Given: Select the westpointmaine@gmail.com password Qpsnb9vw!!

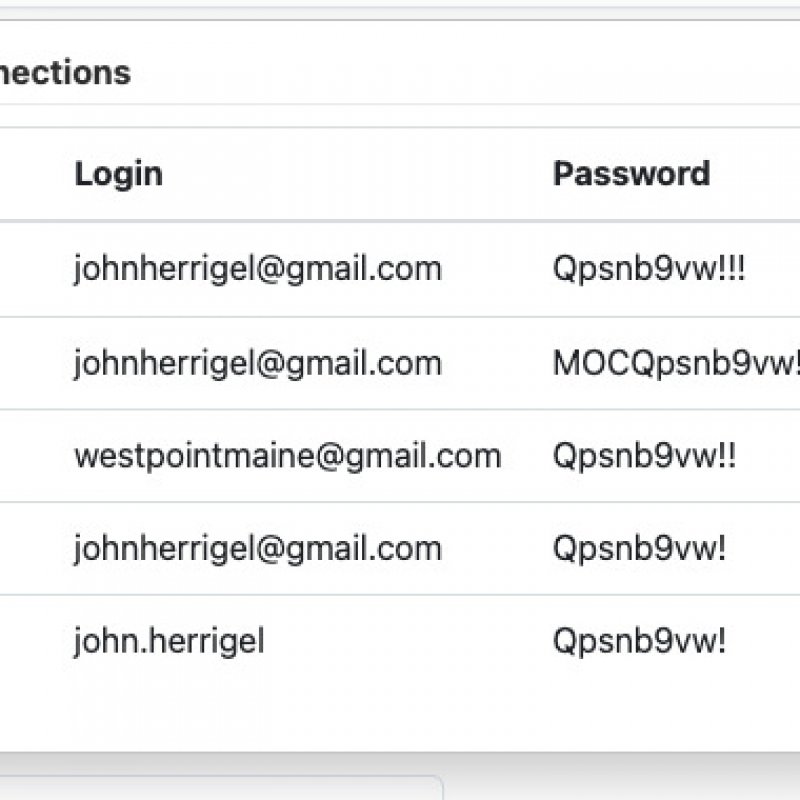Looking at the screenshot, I should click(x=644, y=456).
